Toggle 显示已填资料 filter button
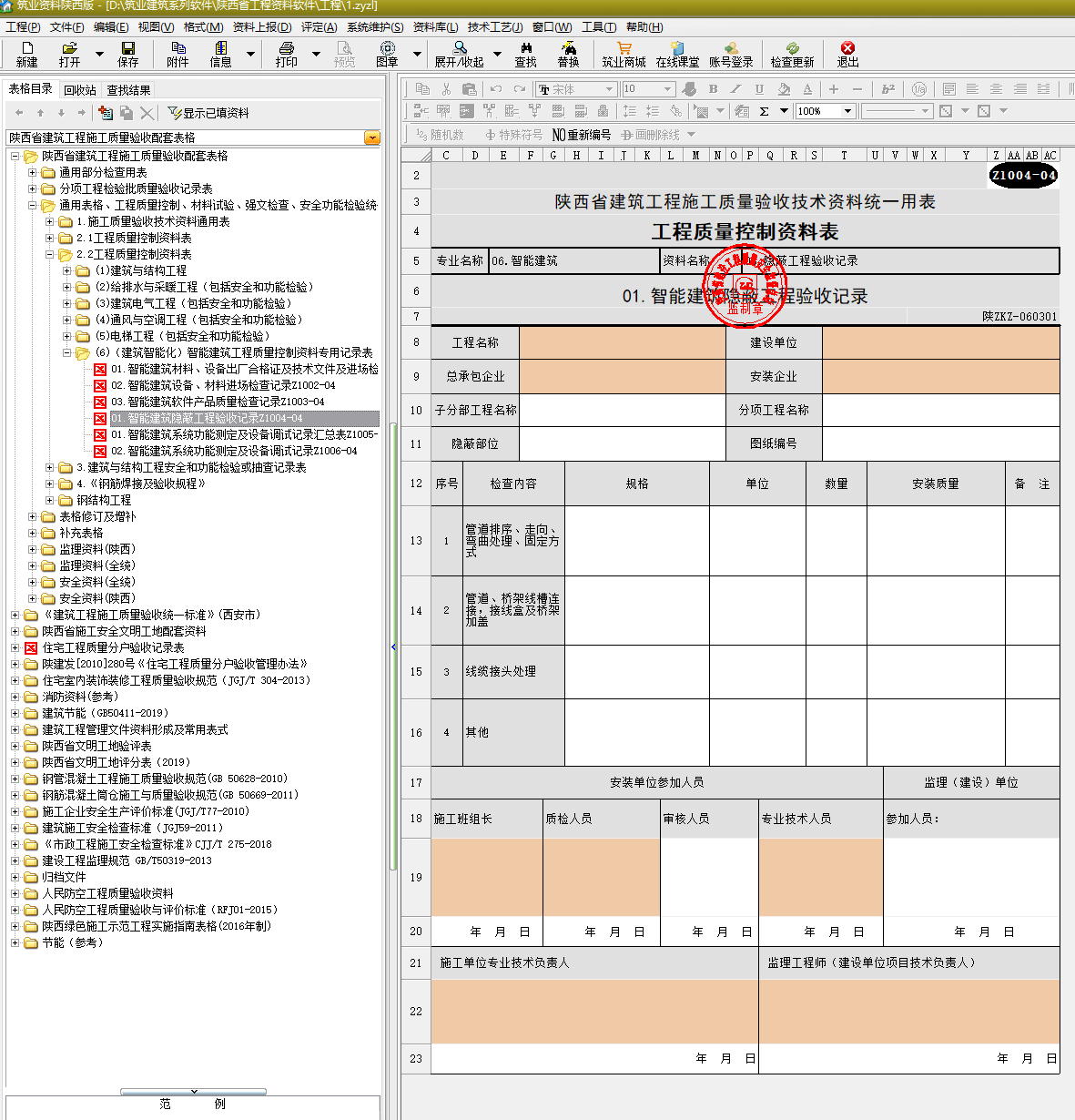Screen dimensions: 1075x1120 point(208,113)
